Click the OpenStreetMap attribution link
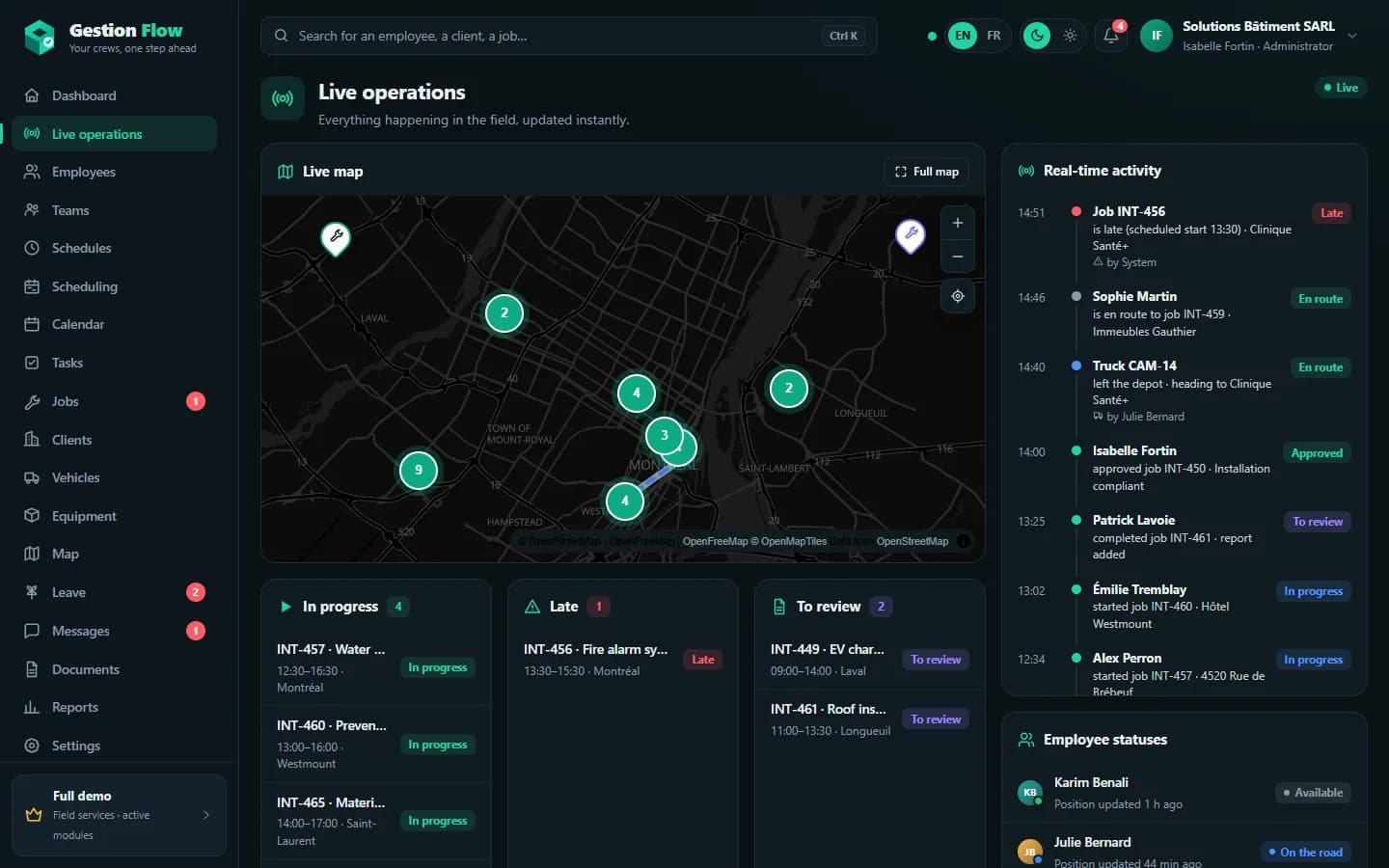The image size is (1389, 868). coord(912,541)
